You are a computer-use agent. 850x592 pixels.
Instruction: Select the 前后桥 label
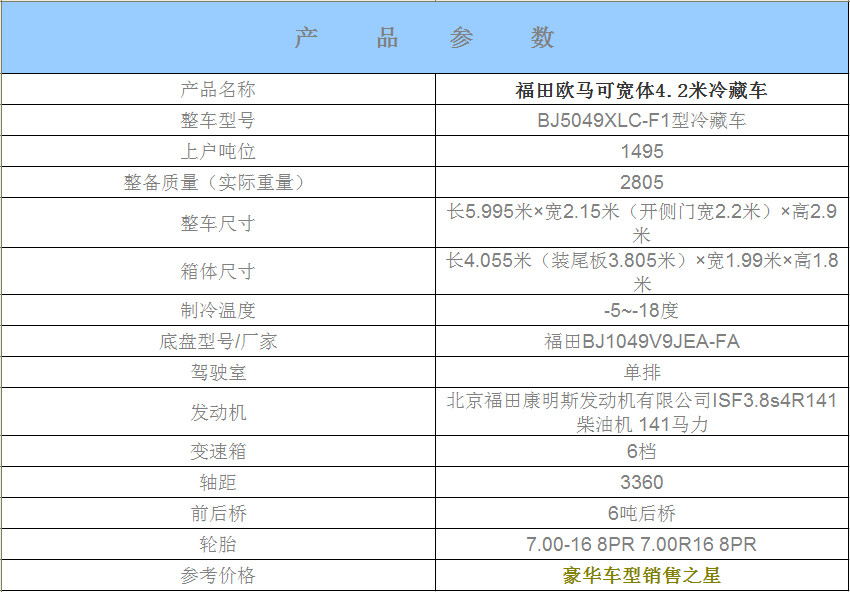pyautogui.click(x=218, y=513)
